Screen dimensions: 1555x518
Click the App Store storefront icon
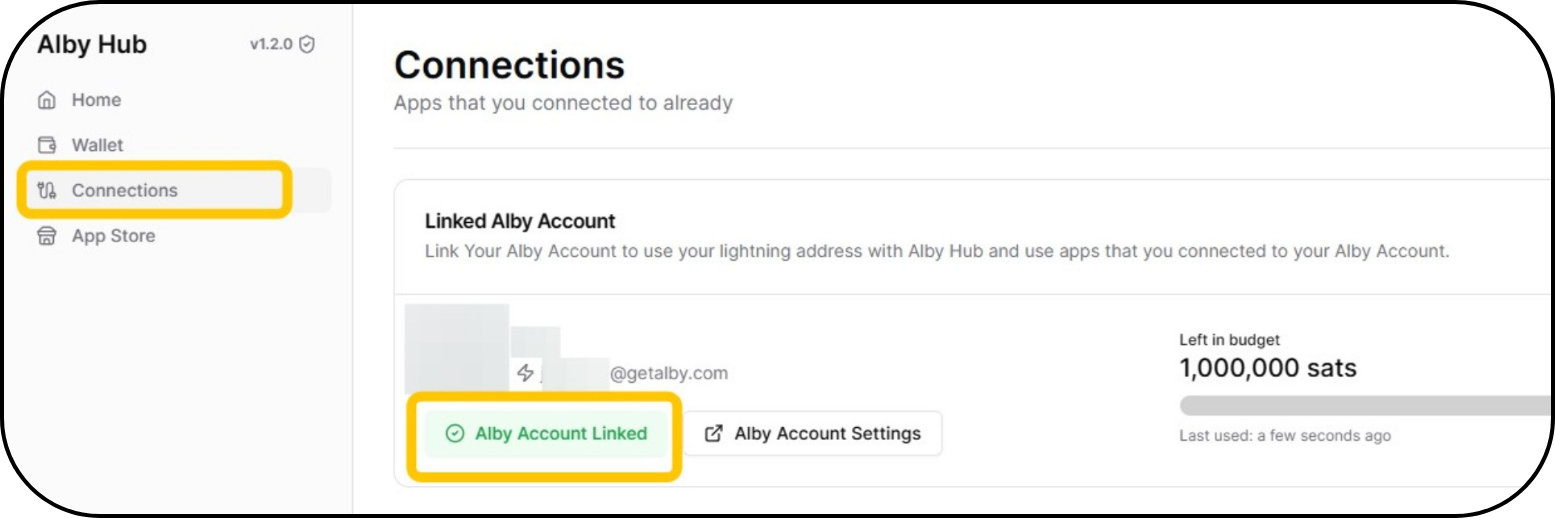tap(46, 237)
